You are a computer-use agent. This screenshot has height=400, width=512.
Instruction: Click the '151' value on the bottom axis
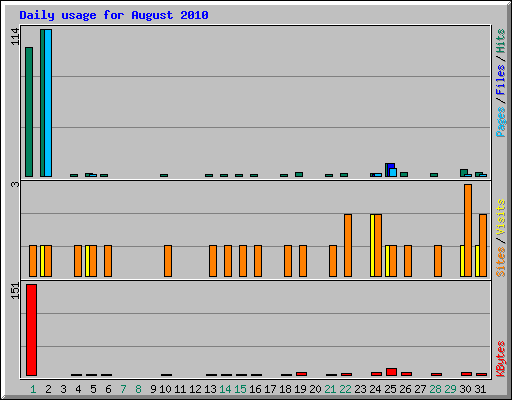(x=15, y=291)
